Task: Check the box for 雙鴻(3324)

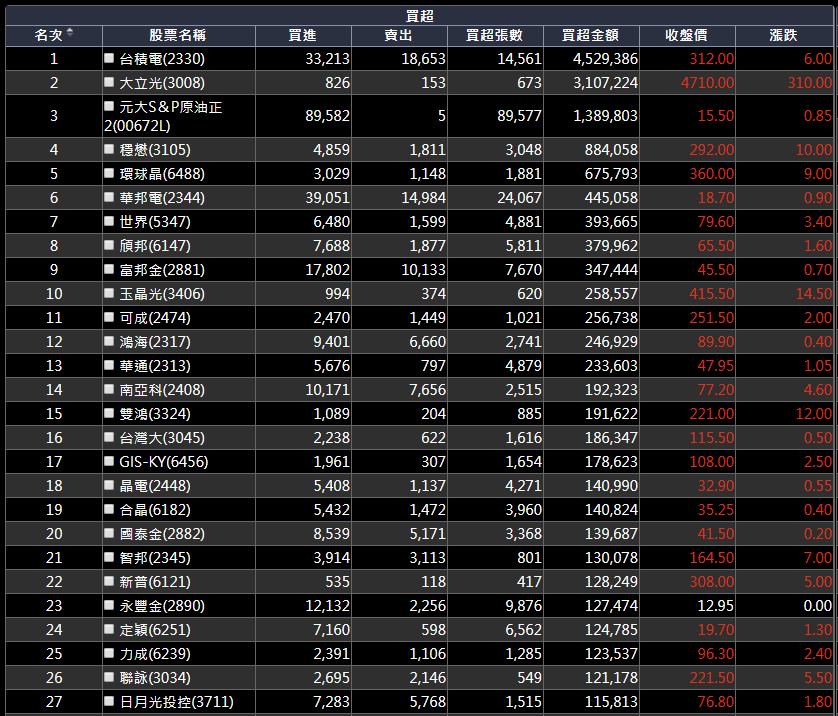Action: pyautogui.click(x=109, y=413)
